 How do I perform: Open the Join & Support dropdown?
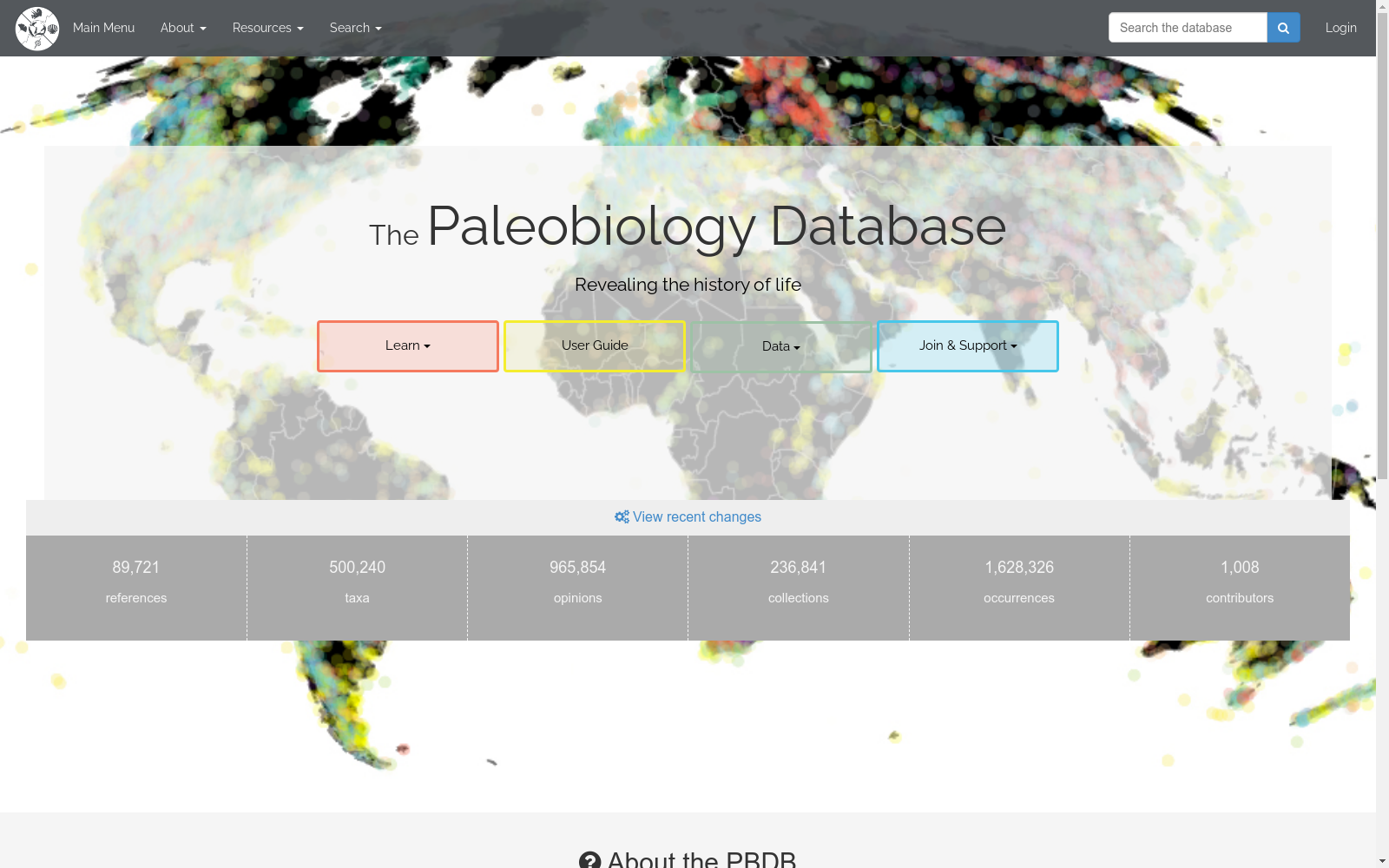point(968,346)
